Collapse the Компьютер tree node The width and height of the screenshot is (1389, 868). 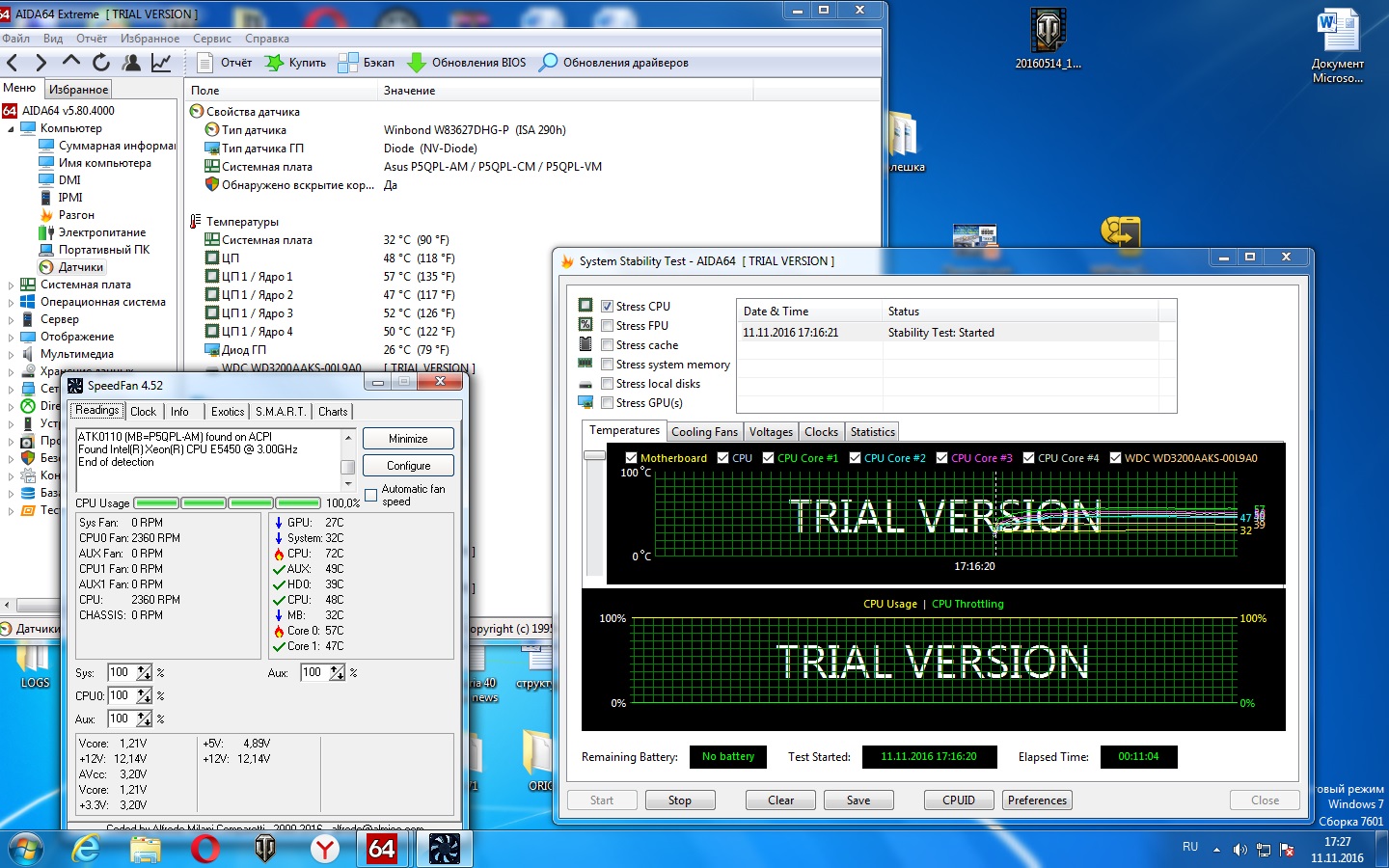point(11,128)
